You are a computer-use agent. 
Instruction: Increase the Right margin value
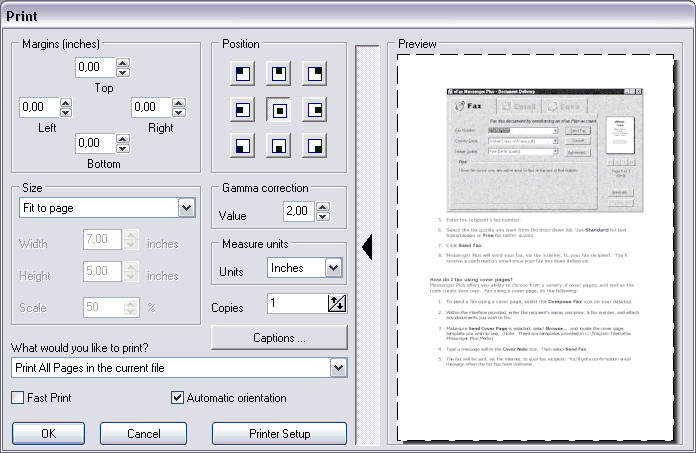coord(179,102)
